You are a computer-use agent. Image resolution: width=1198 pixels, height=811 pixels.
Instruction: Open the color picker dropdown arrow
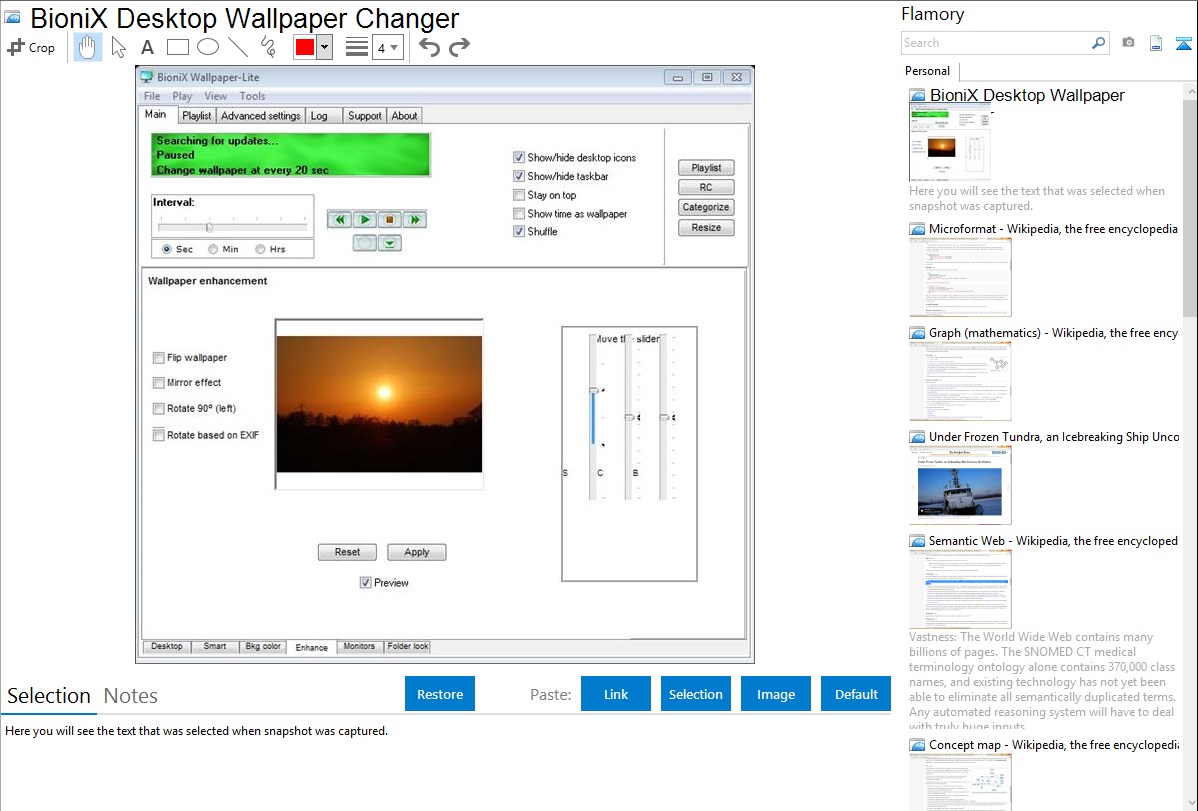pos(325,47)
